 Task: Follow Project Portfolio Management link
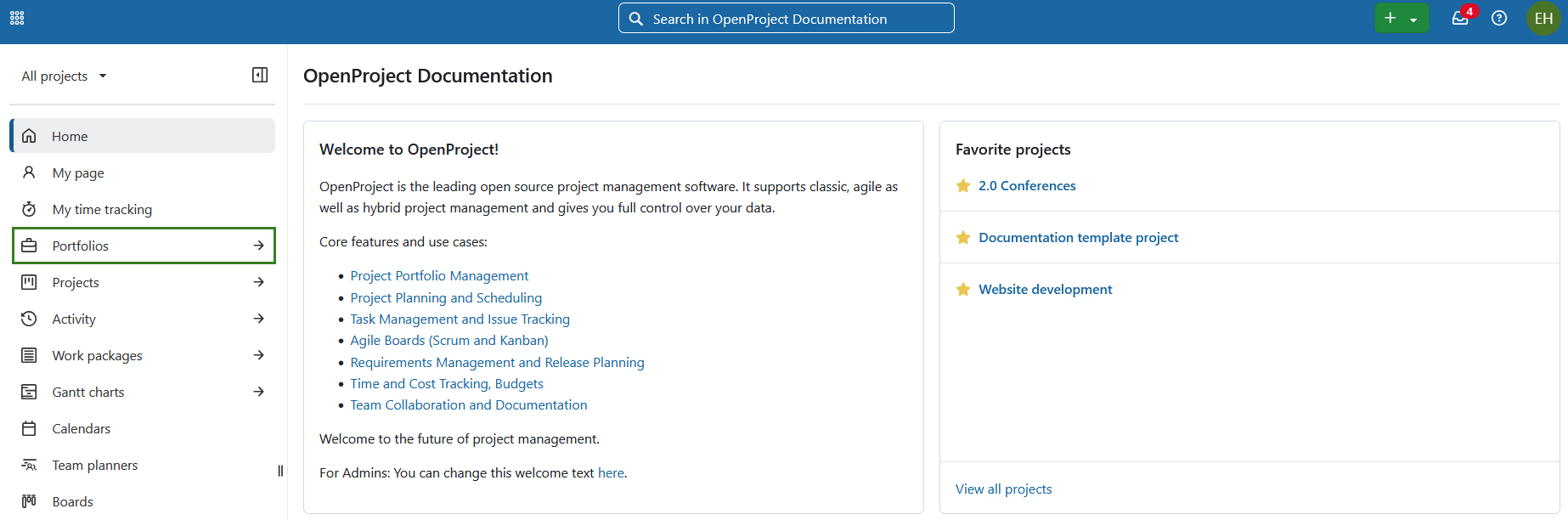click(439, 275)
